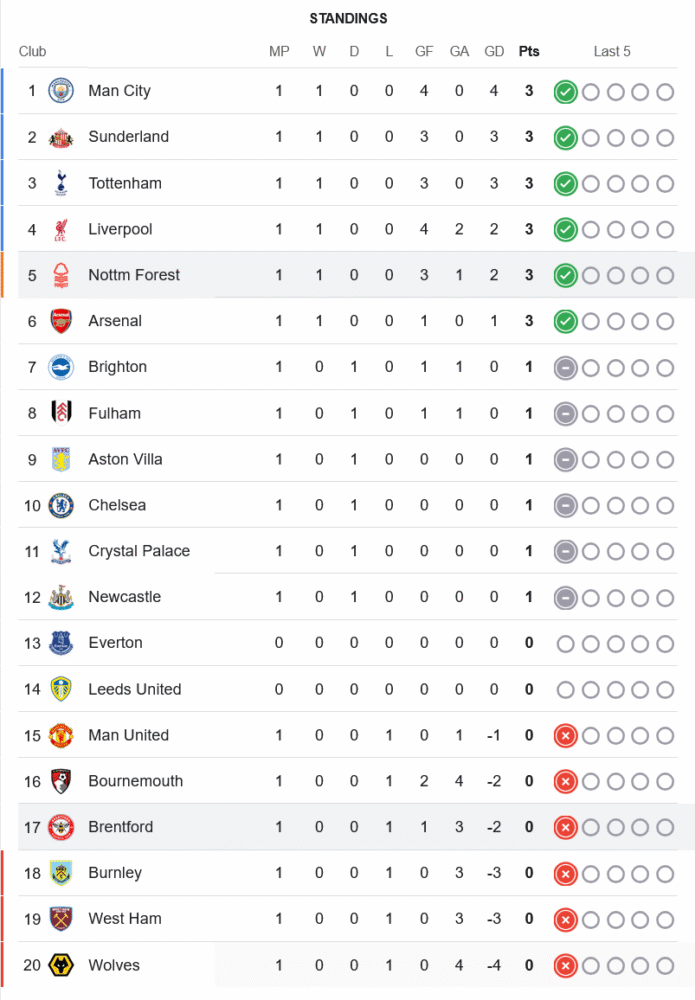Image resolution: width=695 pixels, height=1000 pixels.
Task: Click the Liverpool club crest
Action: [61, 229]
